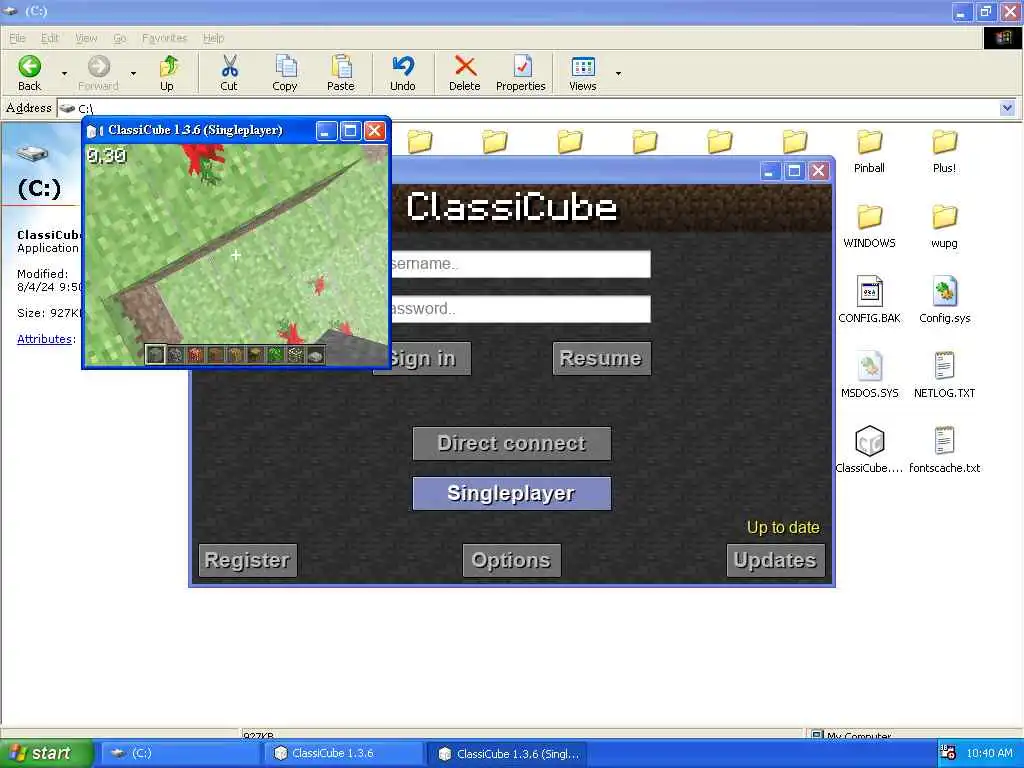Screen dimensions: 1024x768
Task: Select the slab block in hotbar
Action: click(315, 355)
